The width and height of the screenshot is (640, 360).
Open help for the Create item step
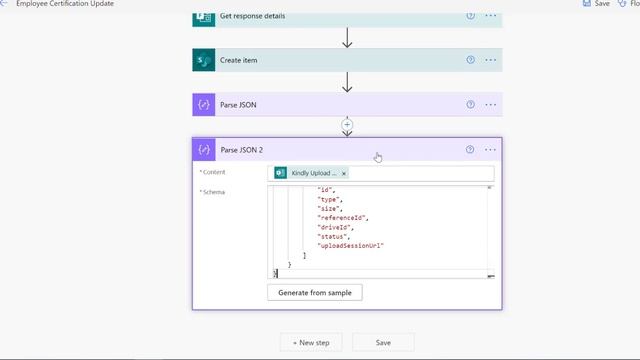click(x=470, y=60)
